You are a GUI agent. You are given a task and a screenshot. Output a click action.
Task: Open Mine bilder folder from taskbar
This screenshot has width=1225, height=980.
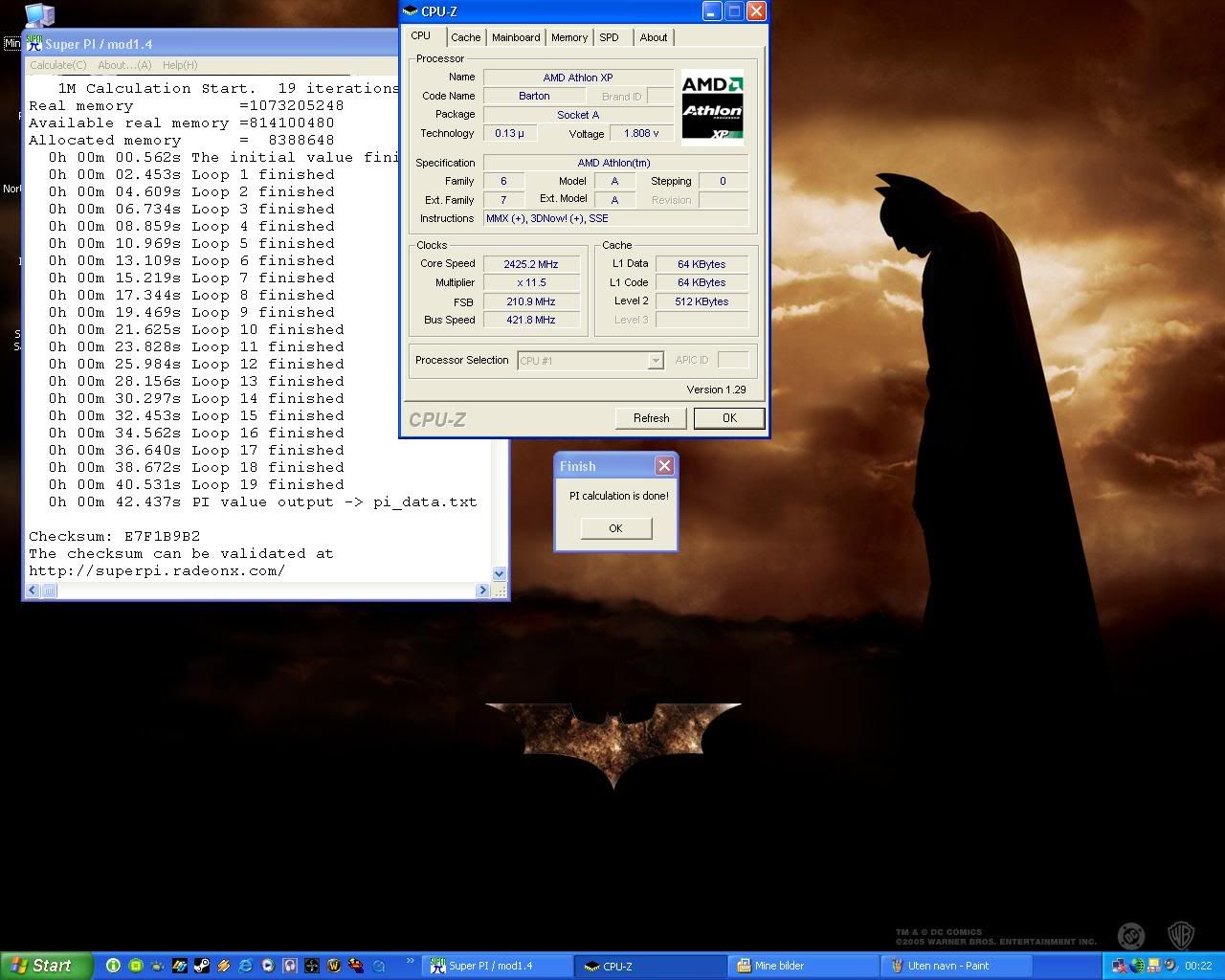(804, 966)
